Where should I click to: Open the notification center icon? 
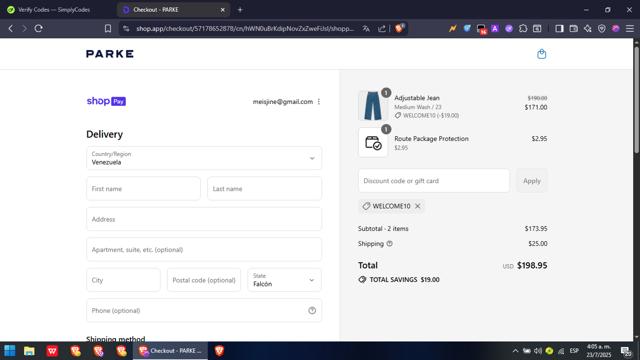pos(626,351)
